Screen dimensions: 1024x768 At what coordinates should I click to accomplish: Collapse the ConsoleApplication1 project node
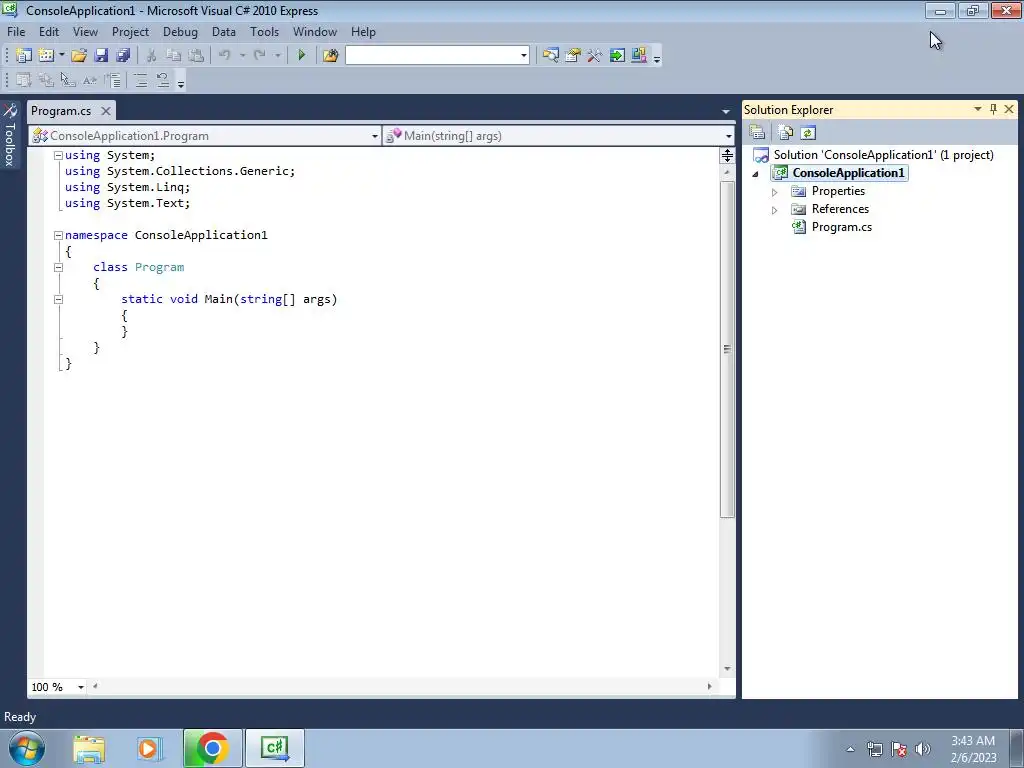tap(756, 174)
